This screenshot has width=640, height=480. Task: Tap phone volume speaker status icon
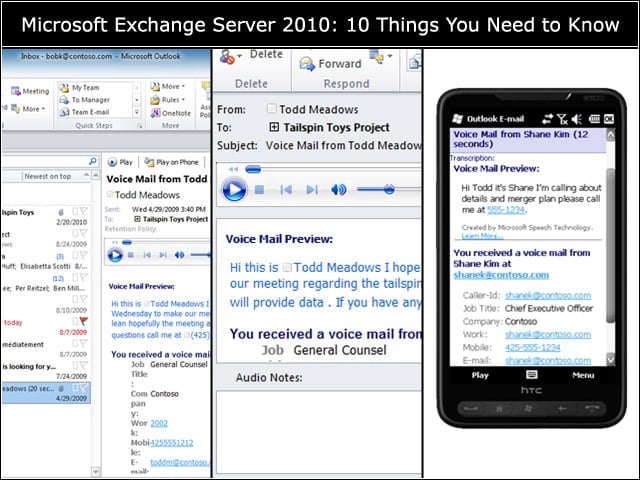(577, 119)
